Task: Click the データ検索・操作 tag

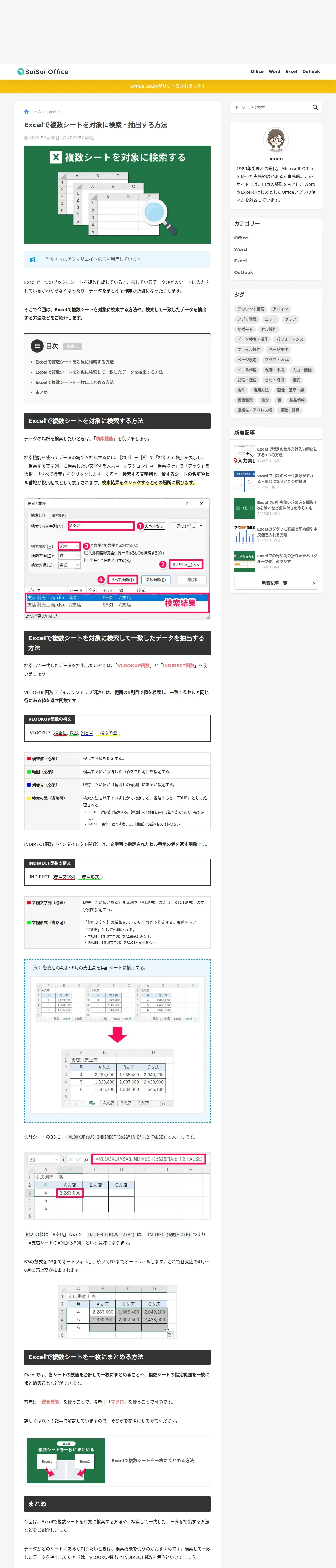Action: pyautogui.click(x=253, y=340)
